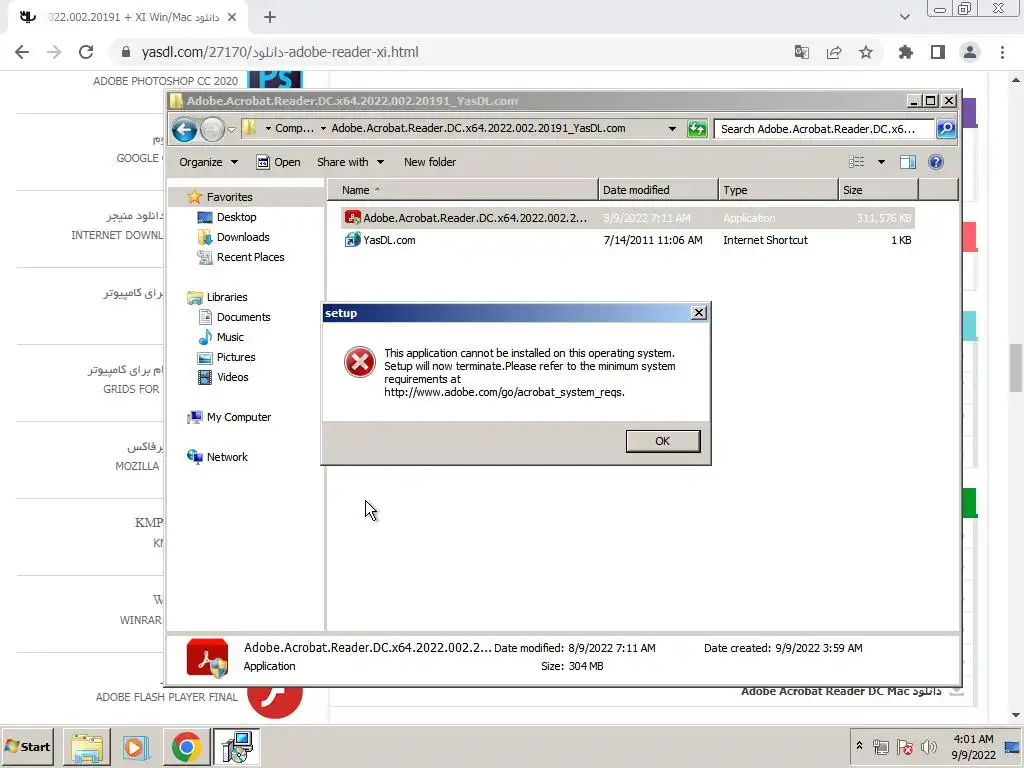This screenshot has width=1024, height=768.
Task: Focus the Search Adobe.Acrobat.Reader field
Action: pos(824,129)
